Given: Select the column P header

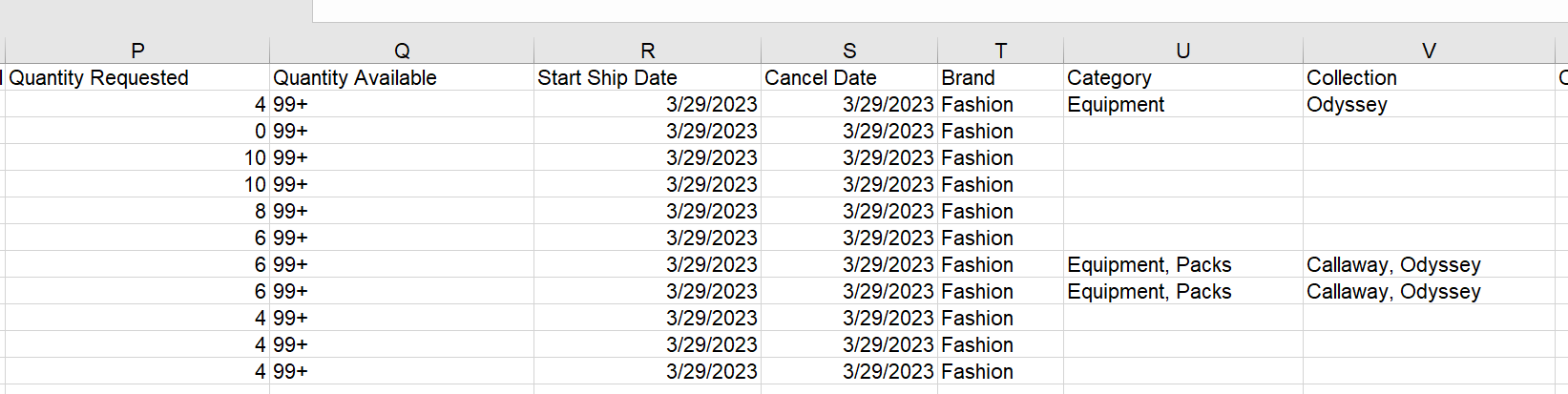Looking at the screenshot, I should 137,51.
